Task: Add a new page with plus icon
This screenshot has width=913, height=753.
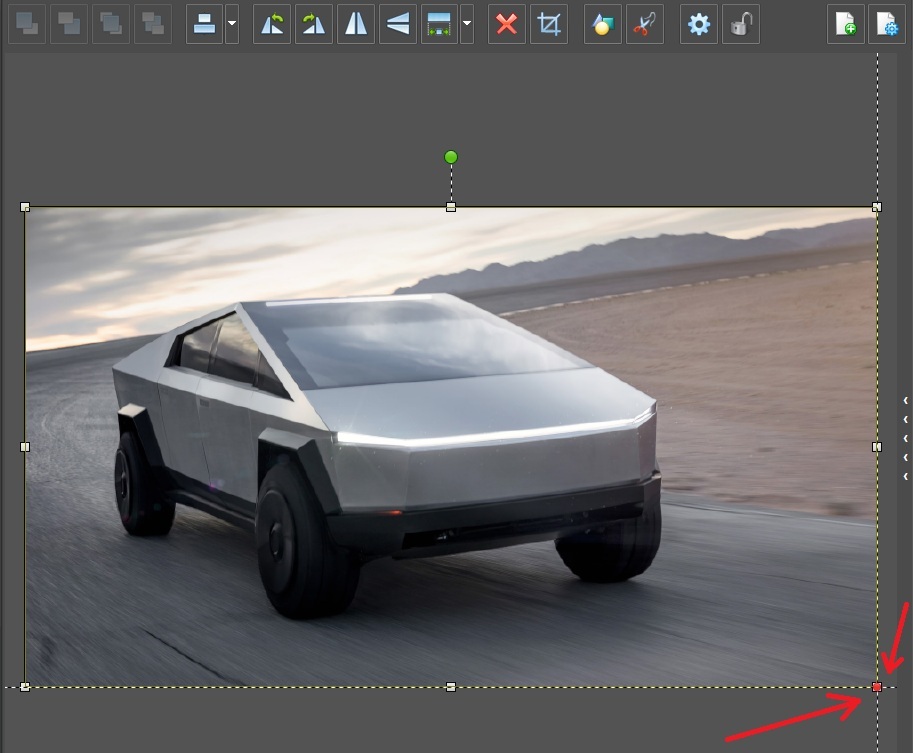Action: (845, 24)
